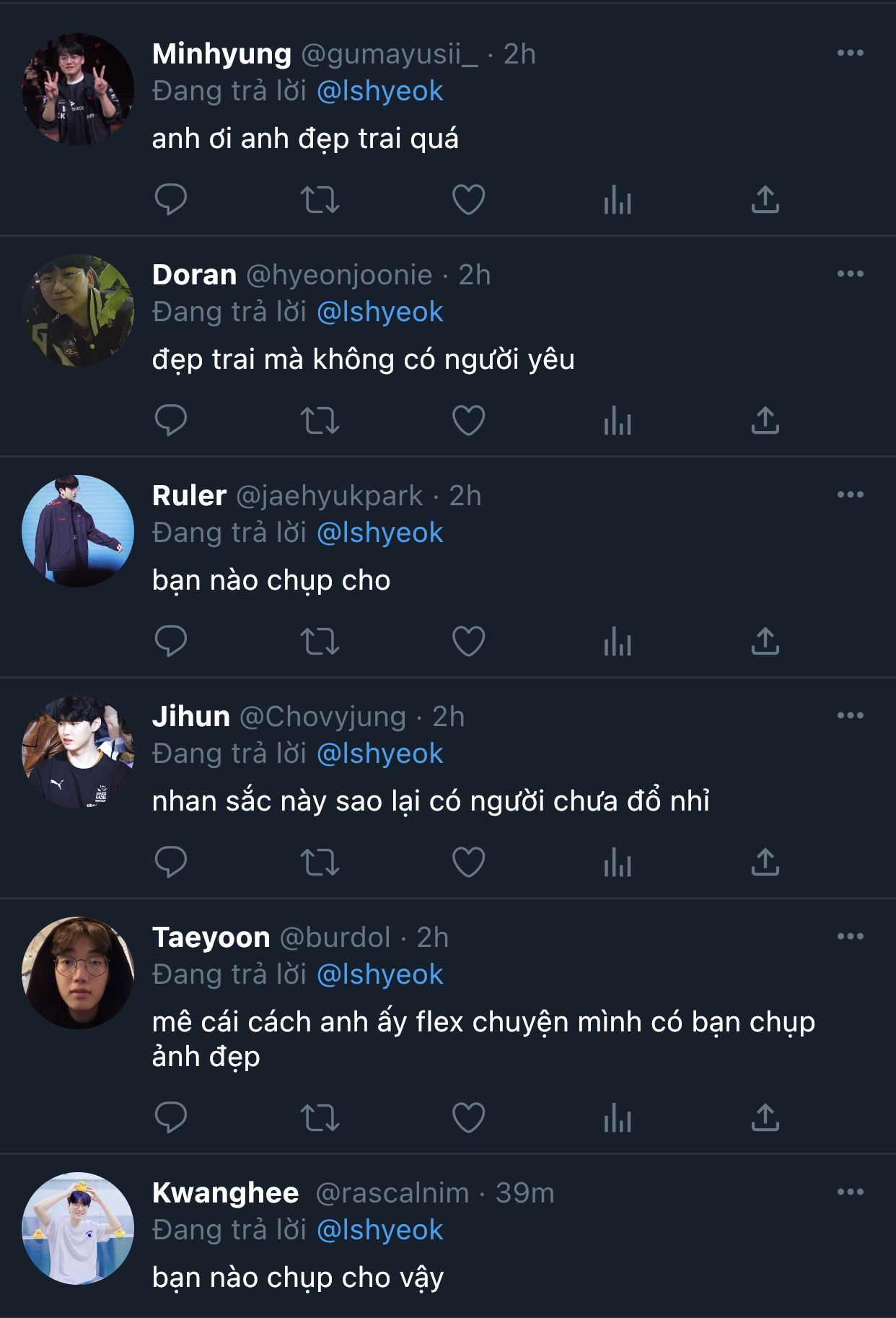The height and width of the screenshot is (1318, 896).
Task: Open @lshyeok mention in Kwanghee's reply
Action: [379, 1231]
